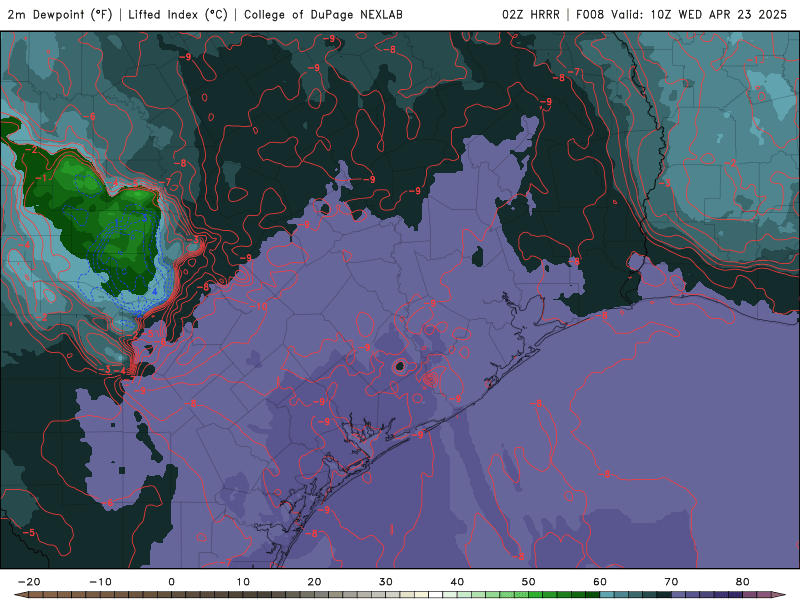The width and height of the screenshot is (800, 600).
Task: Click the 60 label on the color scale
Action: tap(600, 582)
